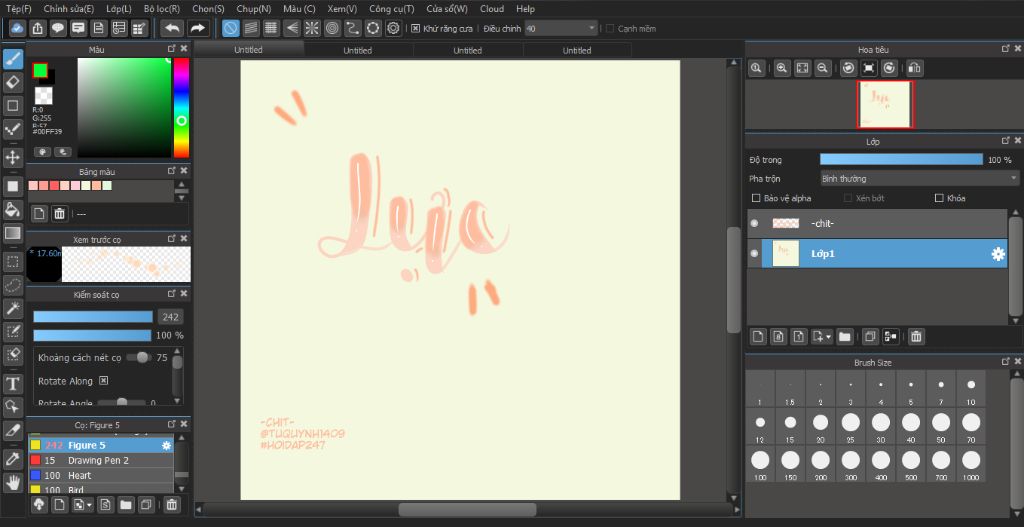Switch to the second Untitled tab
This screenshot has width=1024, height=527.
[x=358, y=50]
